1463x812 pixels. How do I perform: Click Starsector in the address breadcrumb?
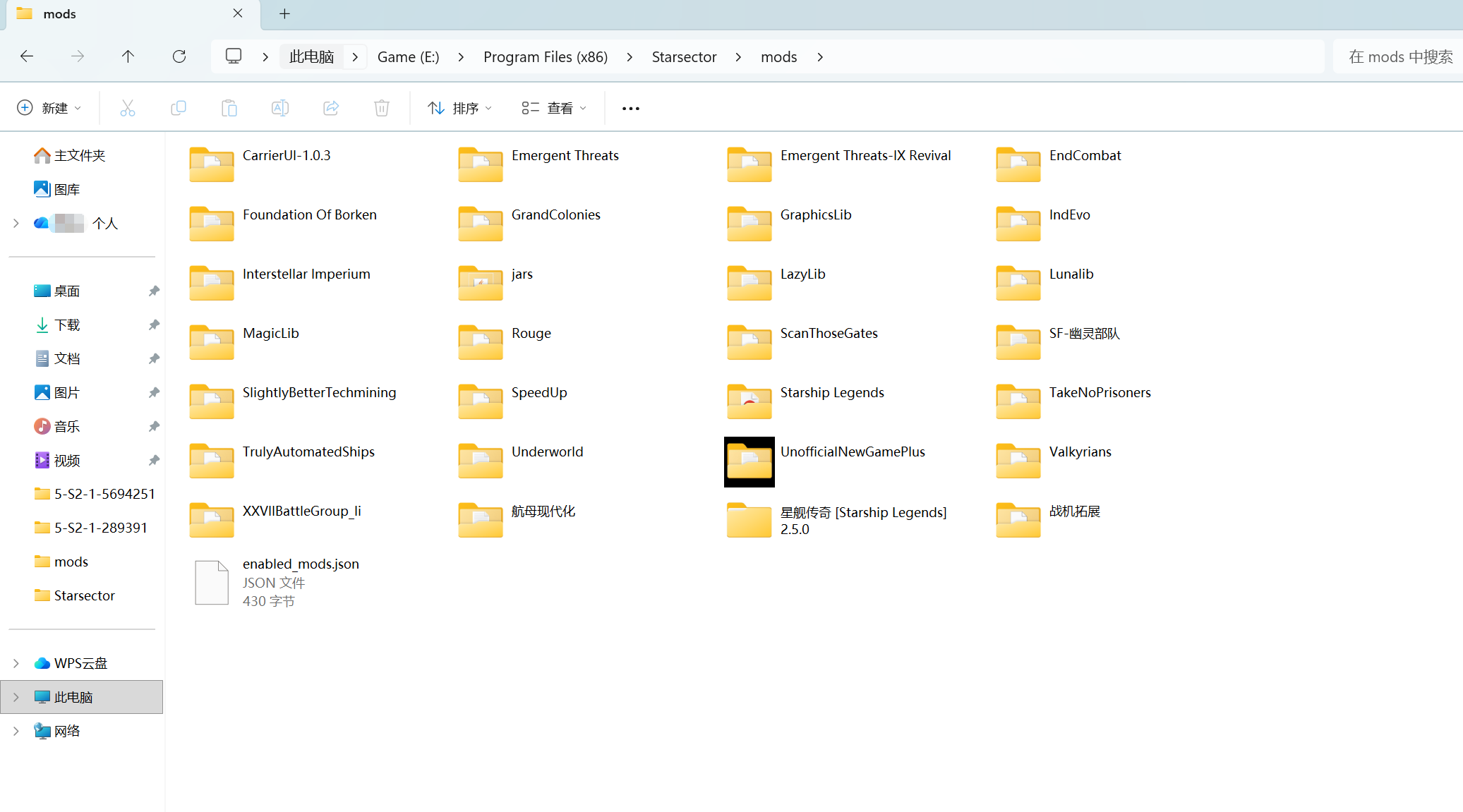point(684,56)
